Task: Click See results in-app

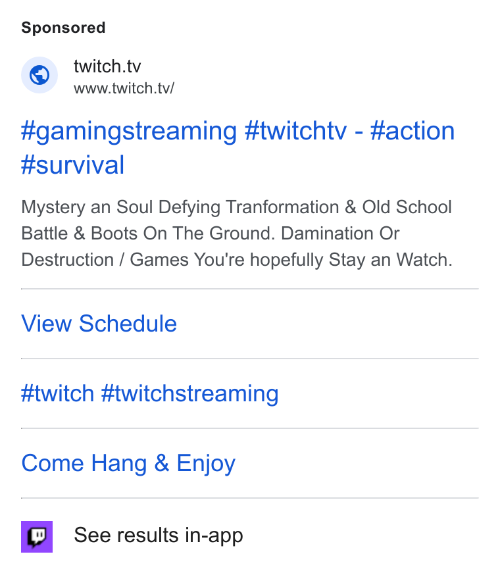Action: pos(158,535)
